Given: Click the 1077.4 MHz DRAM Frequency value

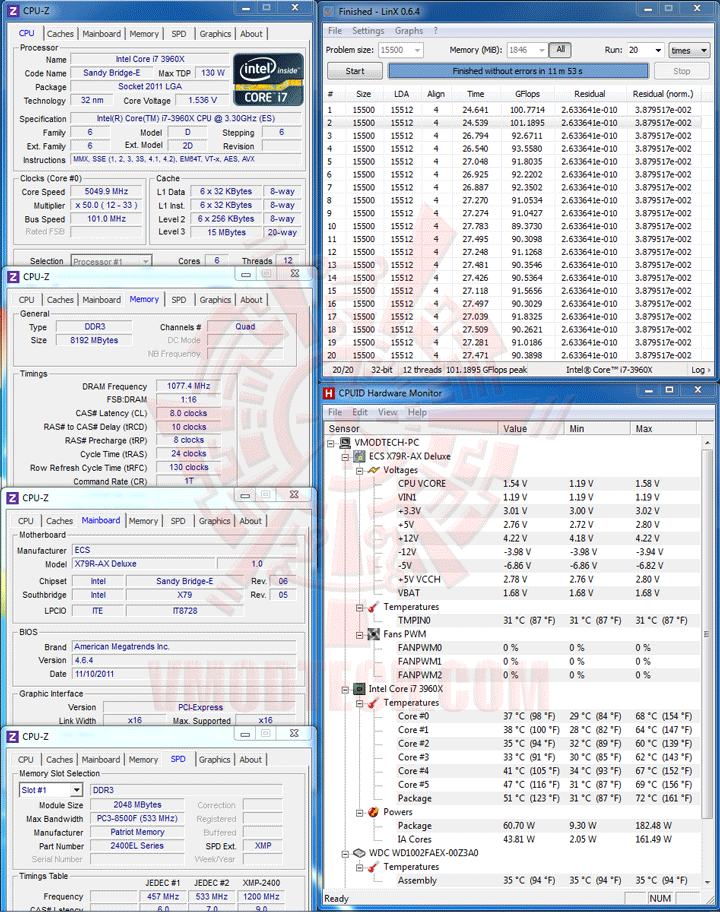Looking at the screenshot, I should pyautogui.click(x=188, y=386).
